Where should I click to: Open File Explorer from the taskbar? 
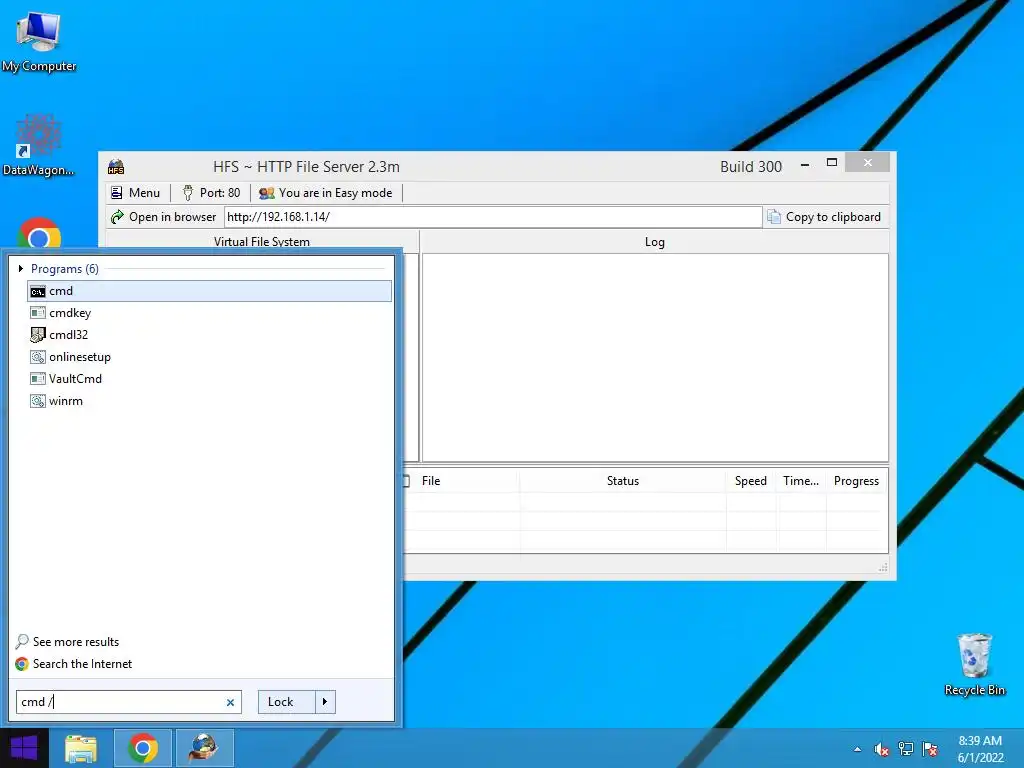coord(81,748)
